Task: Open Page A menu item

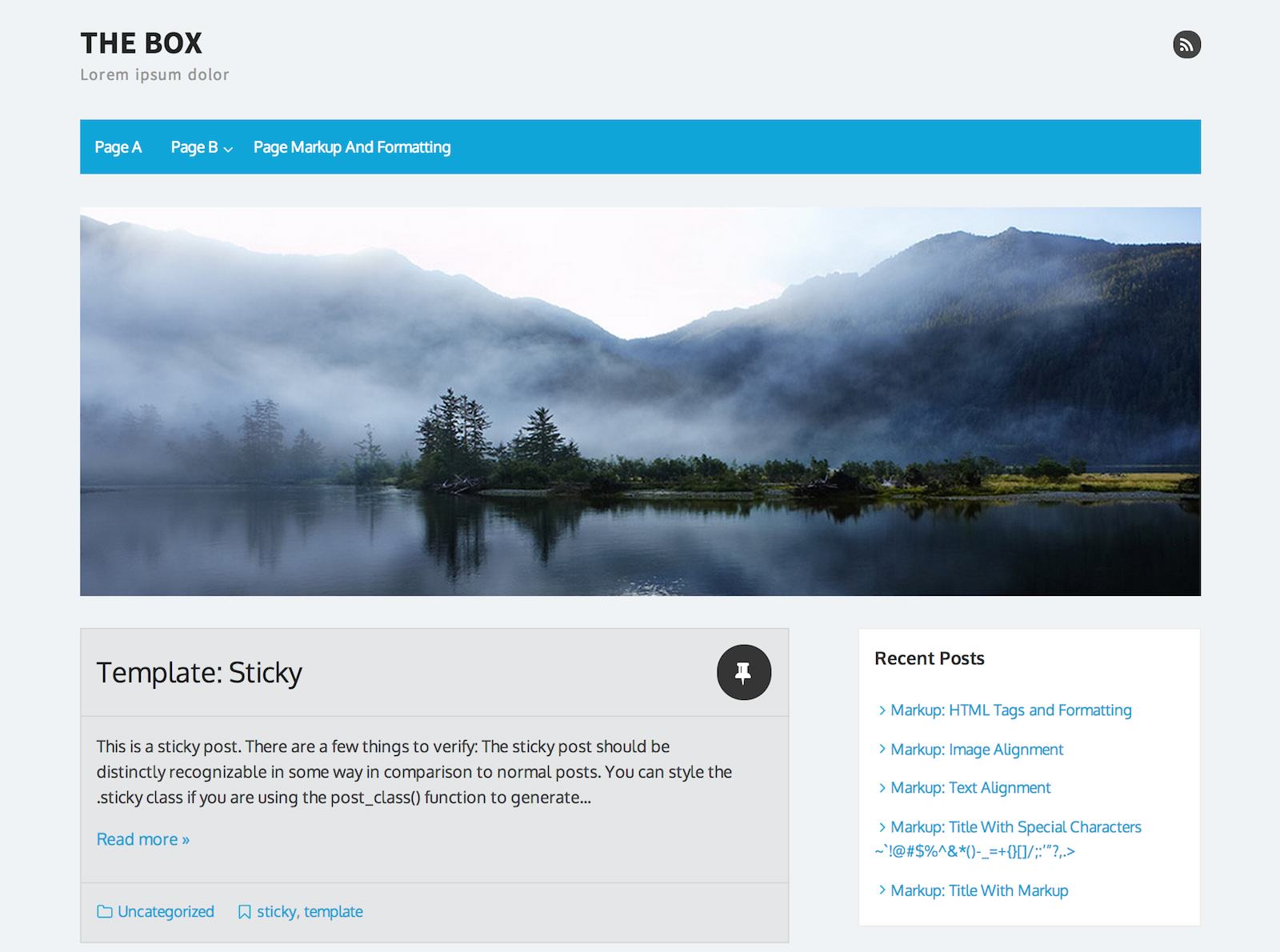Action: point(118,147)
